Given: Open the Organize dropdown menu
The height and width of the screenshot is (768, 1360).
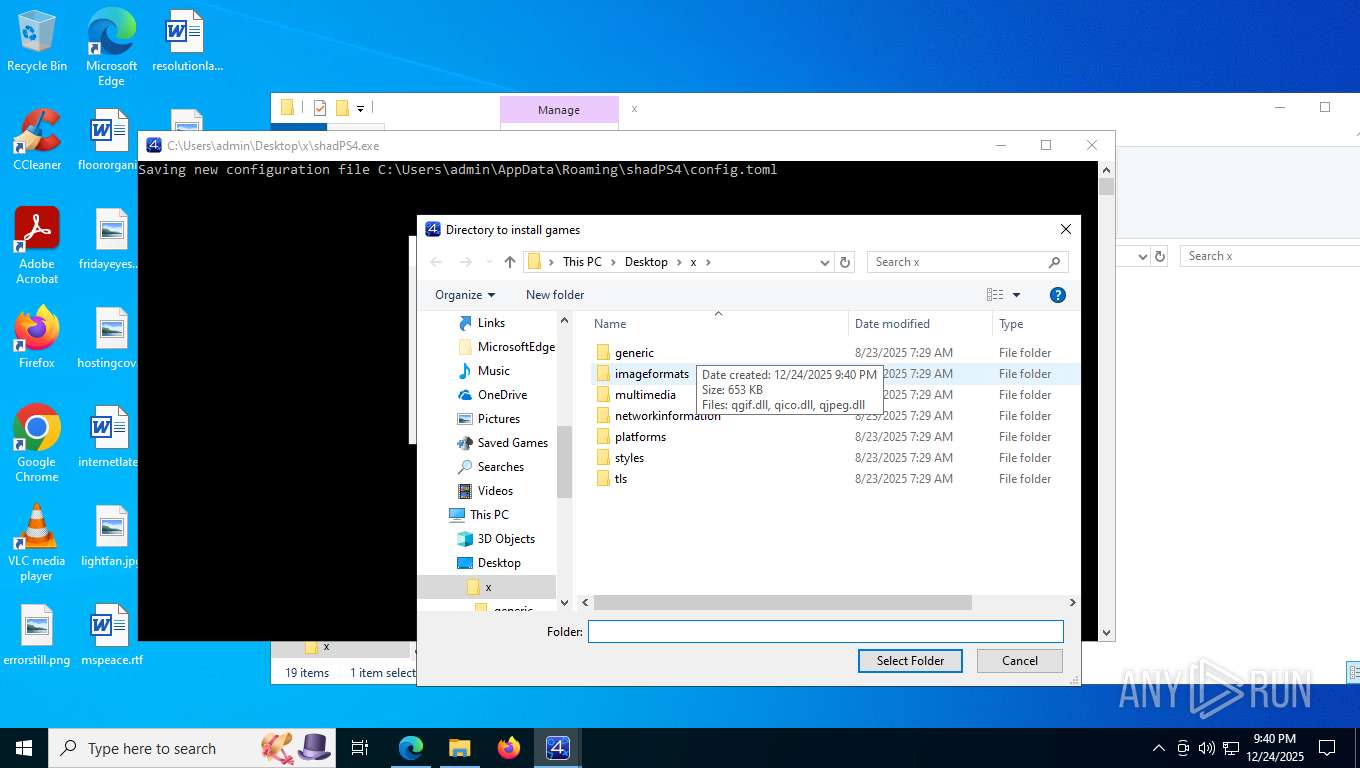Looking at the screenshot, I should [465, 295].
